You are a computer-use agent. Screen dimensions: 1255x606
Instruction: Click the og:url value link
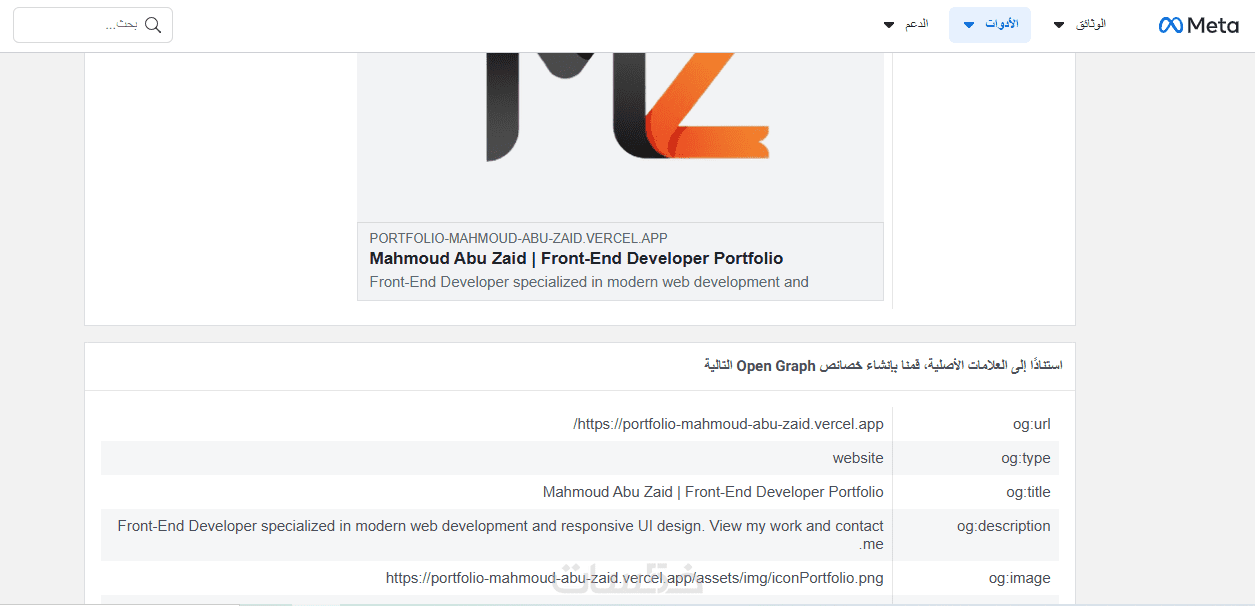tap(728, 424)
